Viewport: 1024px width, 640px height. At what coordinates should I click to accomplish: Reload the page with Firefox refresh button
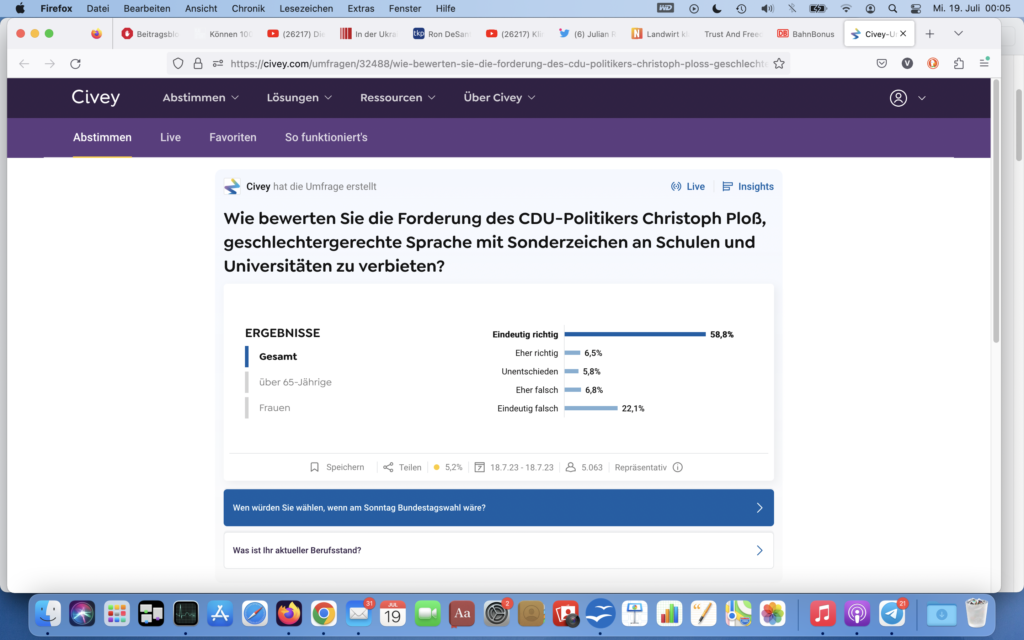click(75, 63)
